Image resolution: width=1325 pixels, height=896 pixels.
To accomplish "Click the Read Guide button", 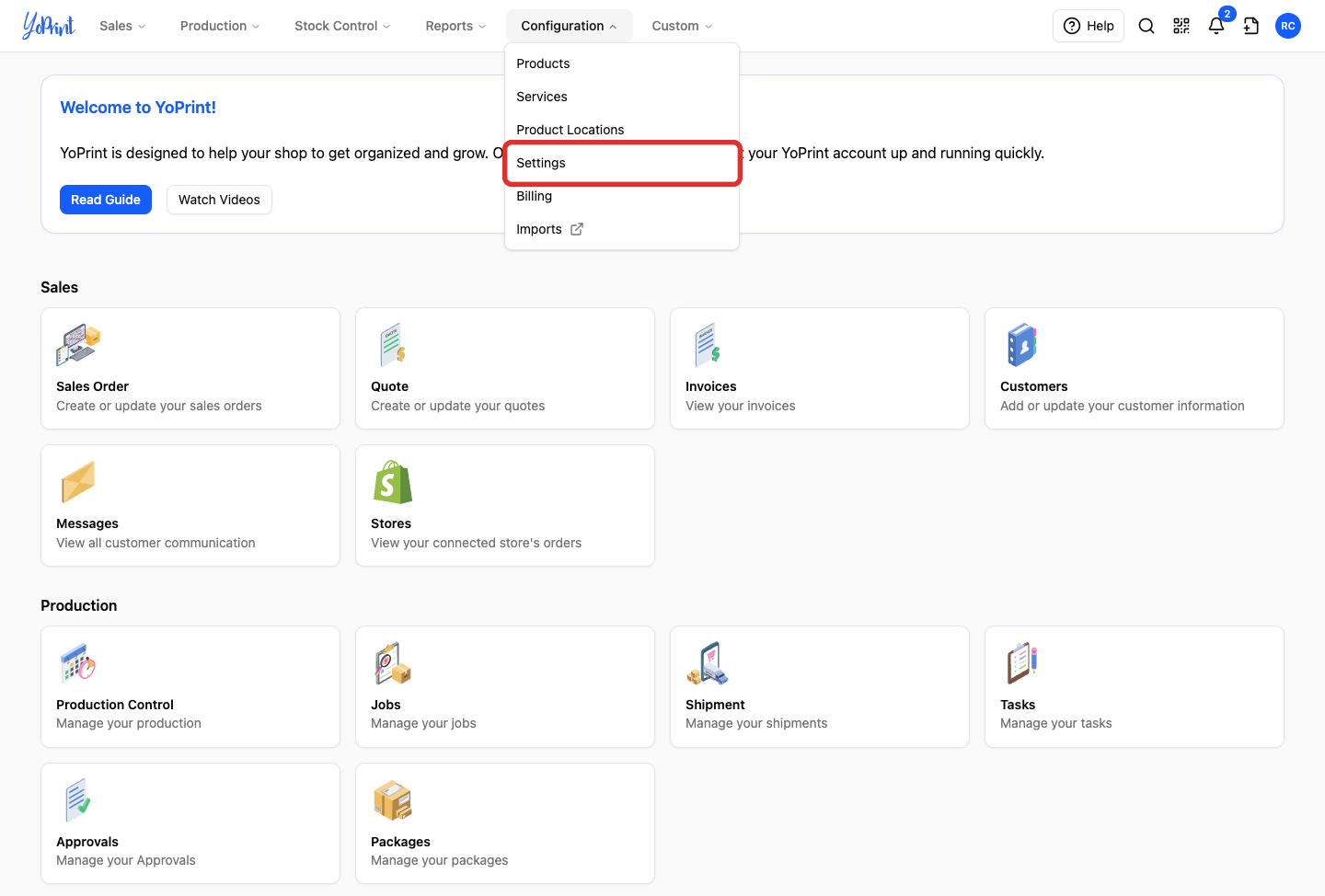I will pyautogui.click(x=106, y=200).
